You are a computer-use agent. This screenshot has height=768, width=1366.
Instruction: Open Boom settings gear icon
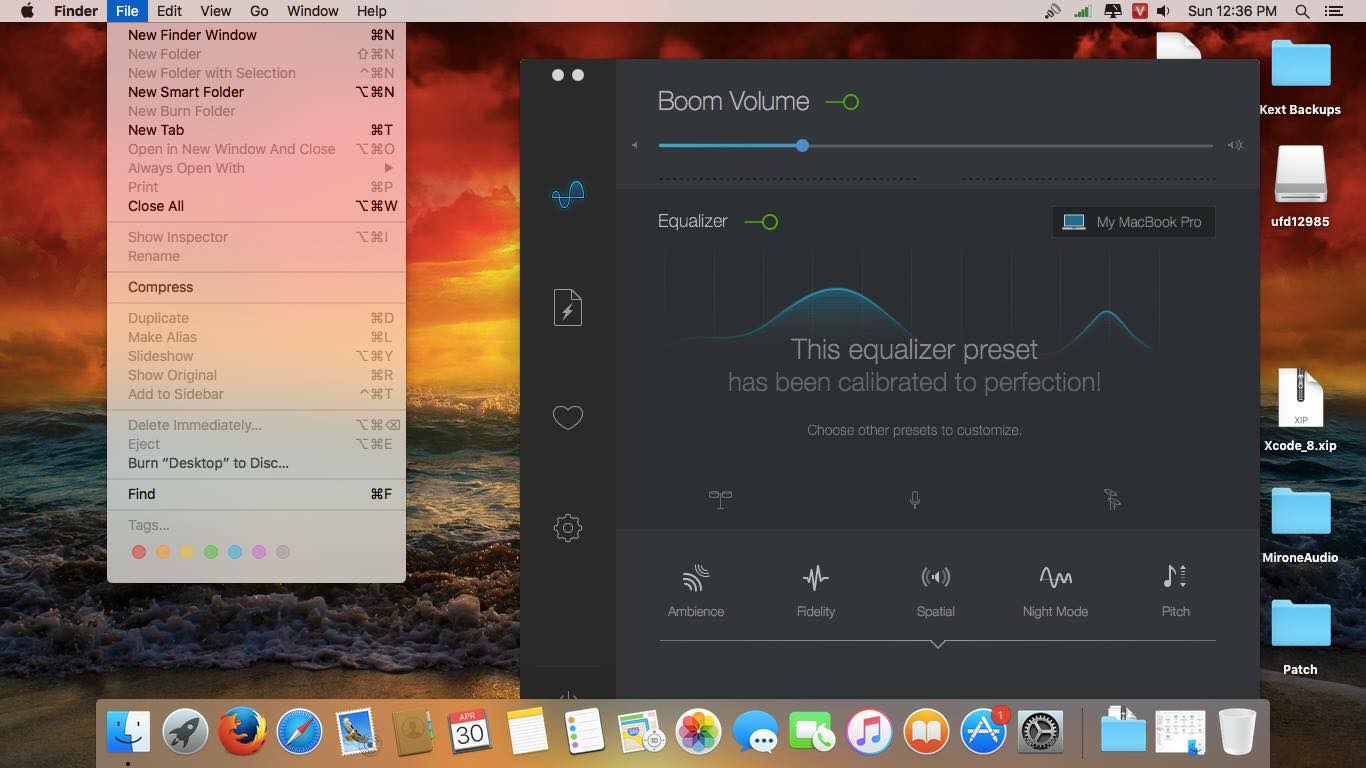568,528
